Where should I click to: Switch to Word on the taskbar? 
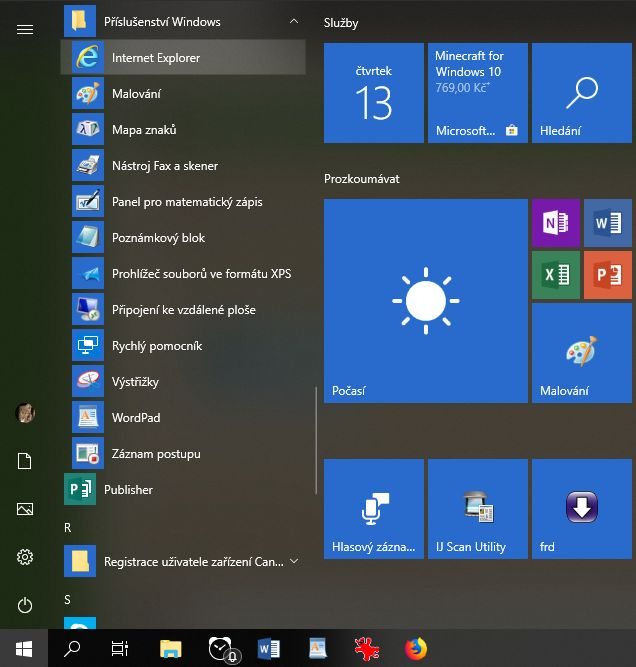tap(269, 648)
